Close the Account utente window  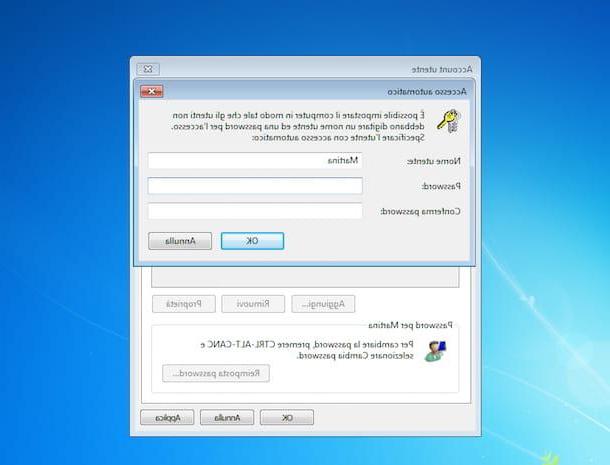pyautogui.click(x=148, y=69)
